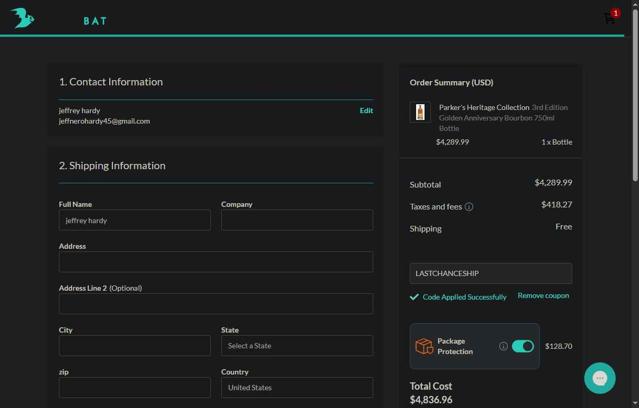The height and width of the screenshot is (408, 639).
Task: Click the Package Protection info icon
Action: tap(503, 346)
